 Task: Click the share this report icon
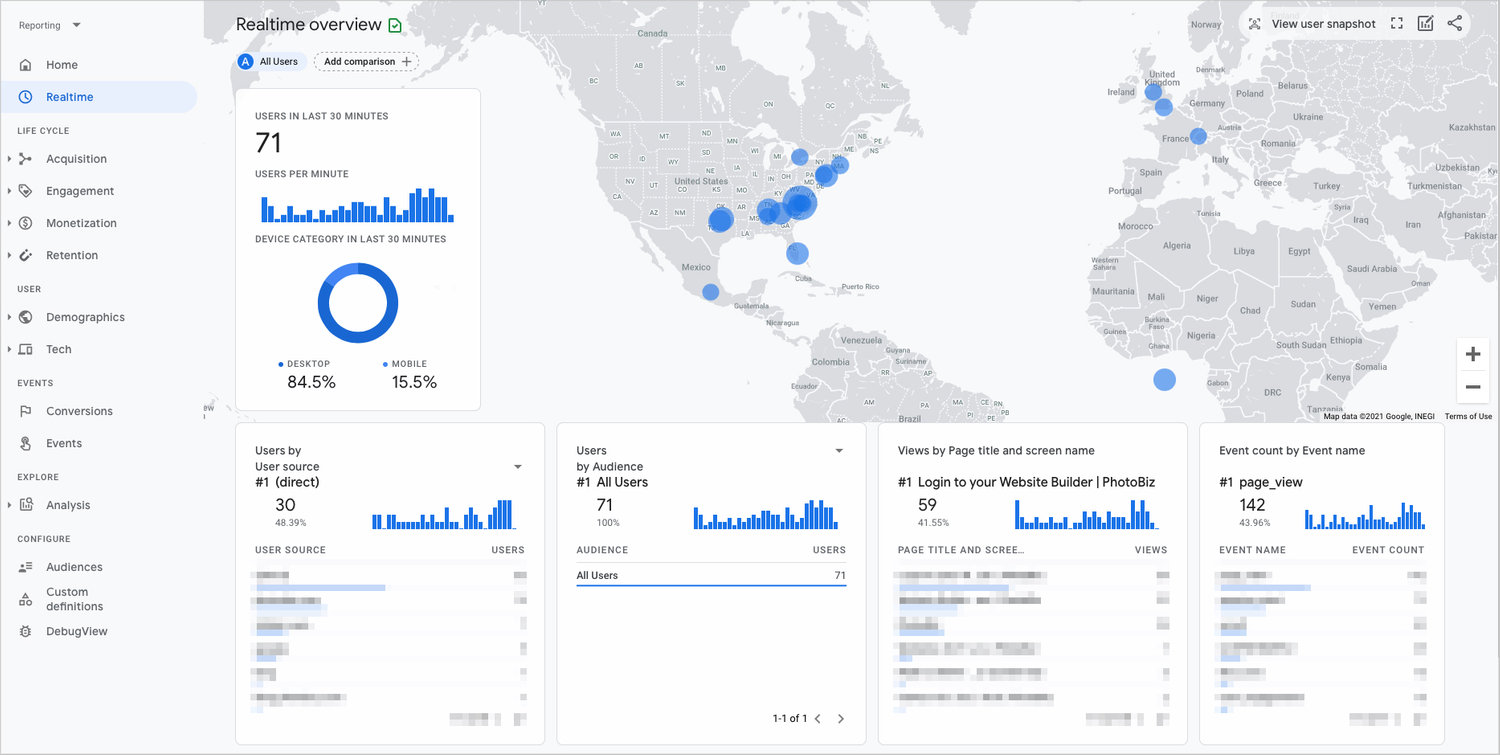click(1455, 22)
